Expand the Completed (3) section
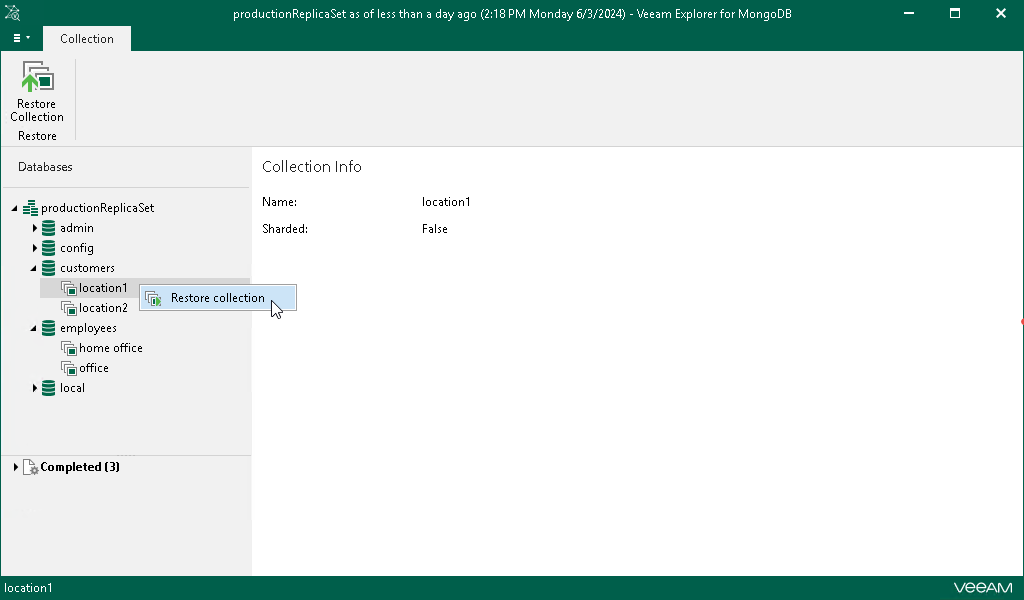 pyautogui.click(x=16, y=467)
